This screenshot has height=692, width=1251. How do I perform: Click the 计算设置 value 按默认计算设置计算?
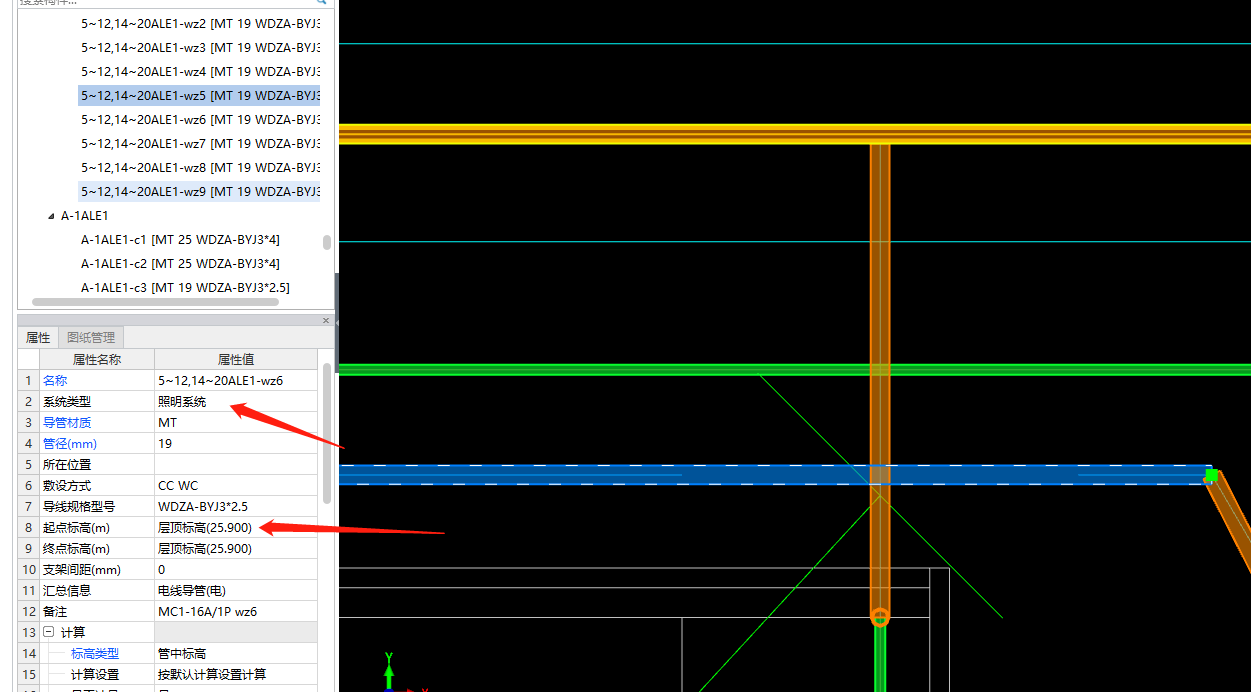[x=236, y=674]
